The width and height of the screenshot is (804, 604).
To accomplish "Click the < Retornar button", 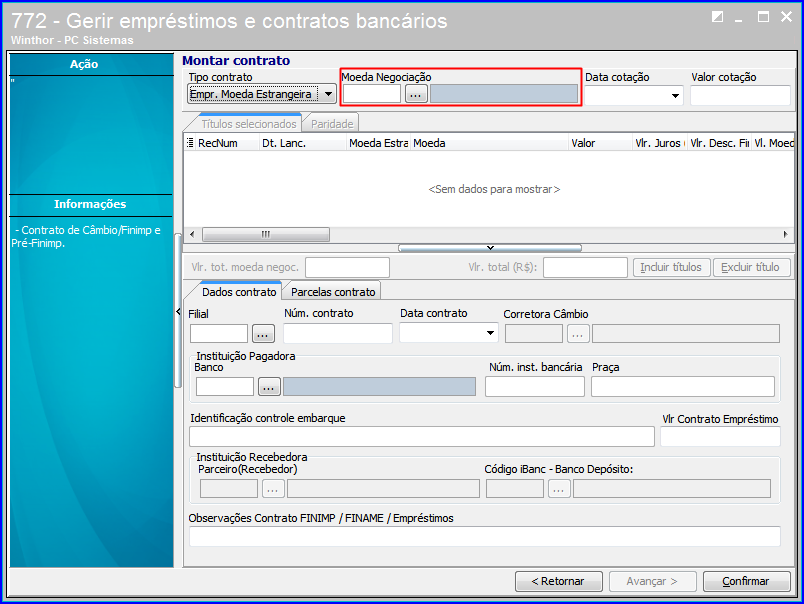I will [x=559, y=581].
